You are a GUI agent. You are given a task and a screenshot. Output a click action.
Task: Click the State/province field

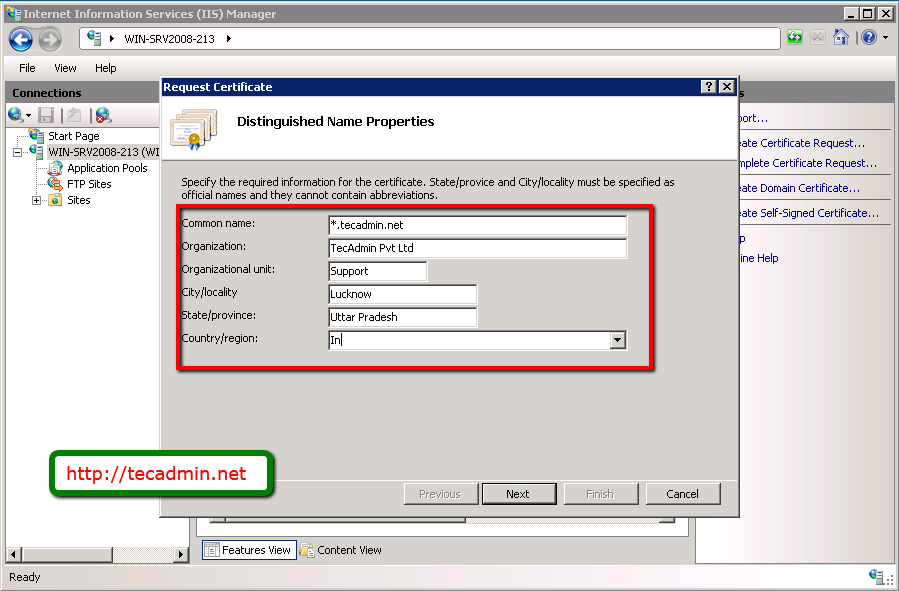click(x=402, y=317)
